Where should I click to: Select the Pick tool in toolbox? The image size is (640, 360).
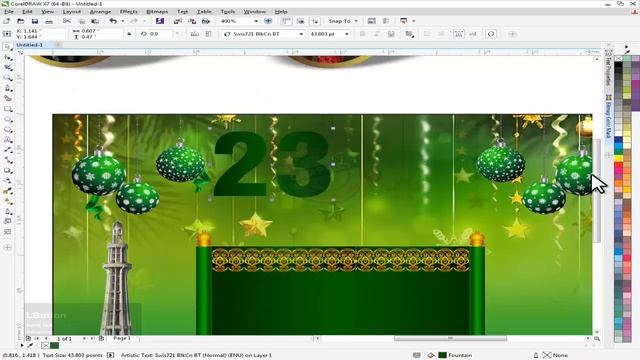7,47
